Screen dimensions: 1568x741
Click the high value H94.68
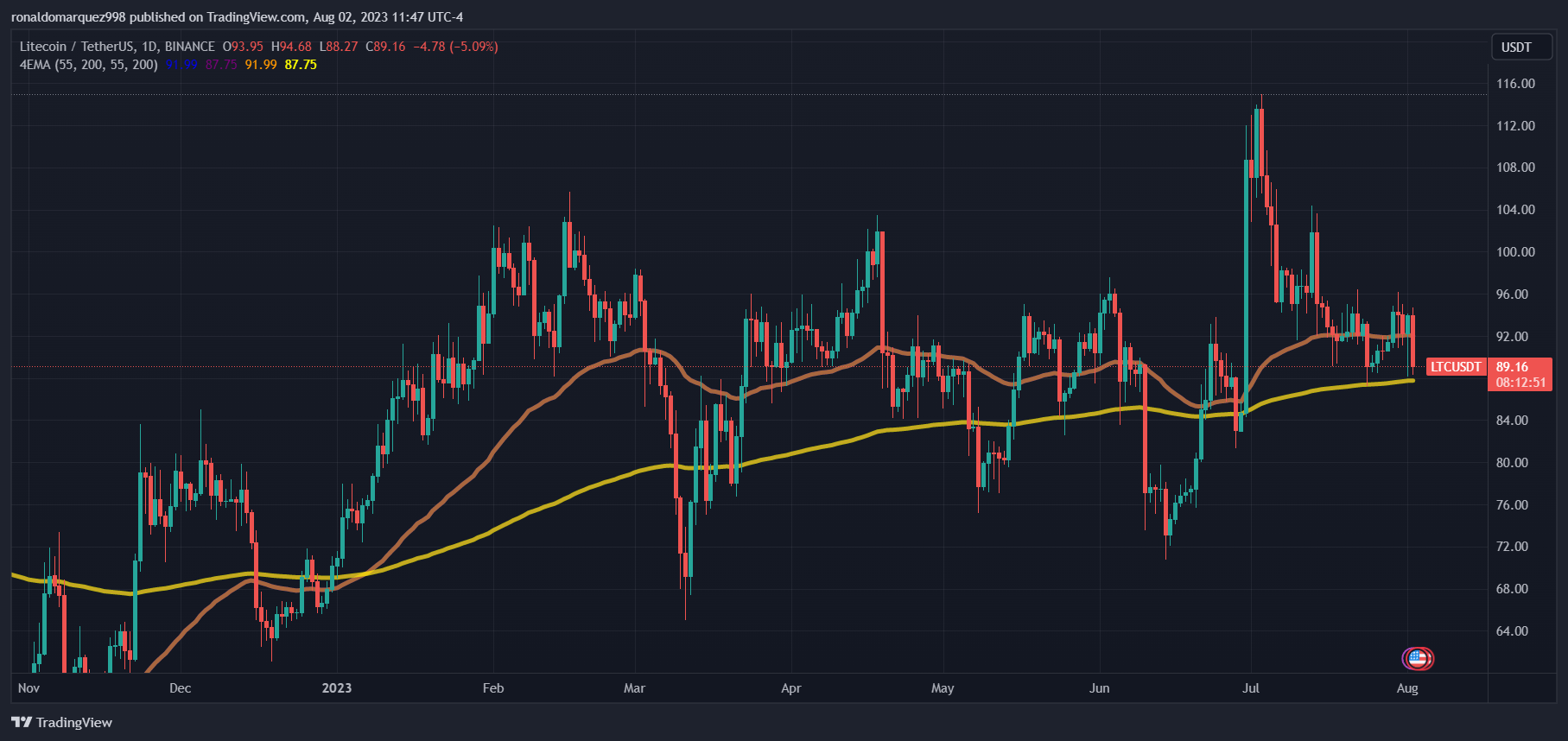[x=291, y=47]
